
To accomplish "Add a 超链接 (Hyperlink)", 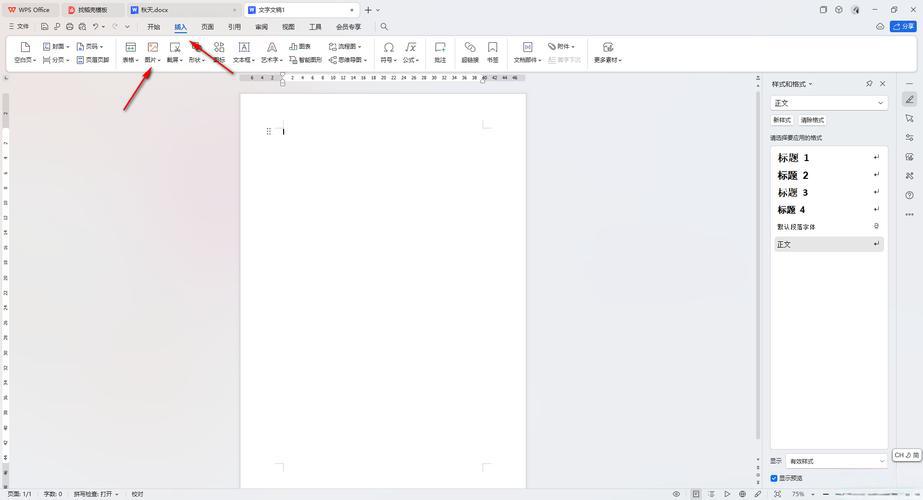I will point(470,48).
